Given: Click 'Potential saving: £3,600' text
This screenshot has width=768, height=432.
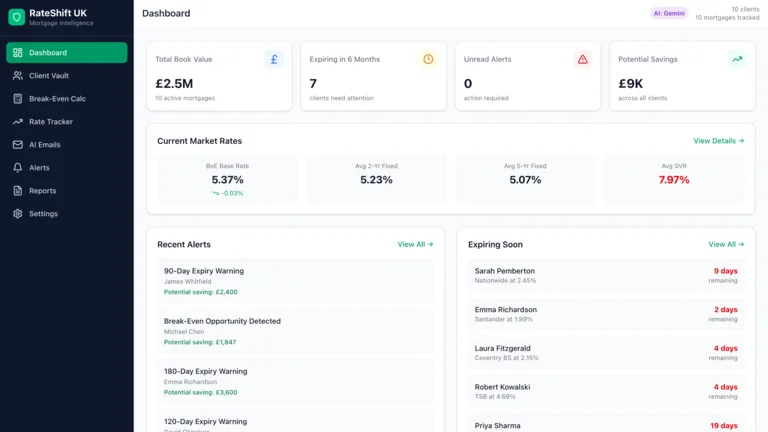Looking at the screenshot, I should pyautogui.click(x=200, y=392).
